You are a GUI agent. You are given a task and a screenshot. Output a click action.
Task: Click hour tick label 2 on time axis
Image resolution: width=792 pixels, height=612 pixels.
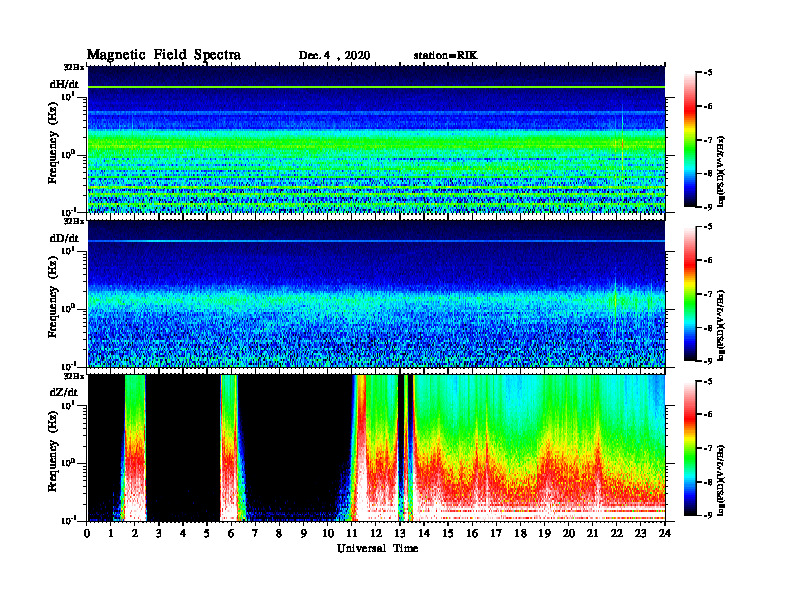[x=136, y=534]
